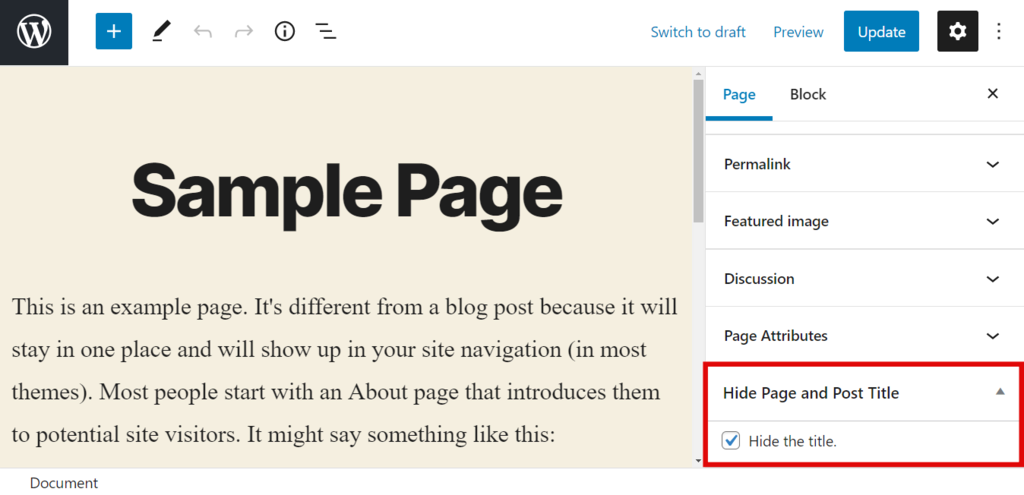Screen dimensions: 1024x495
Task: Open the document Details info icon
Action: (285, 32)
